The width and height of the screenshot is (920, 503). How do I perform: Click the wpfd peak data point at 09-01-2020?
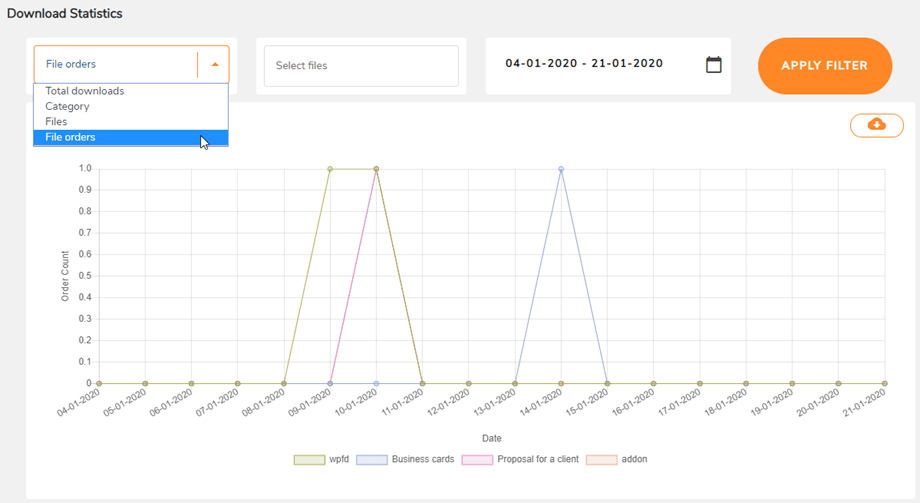pos(330,169)
